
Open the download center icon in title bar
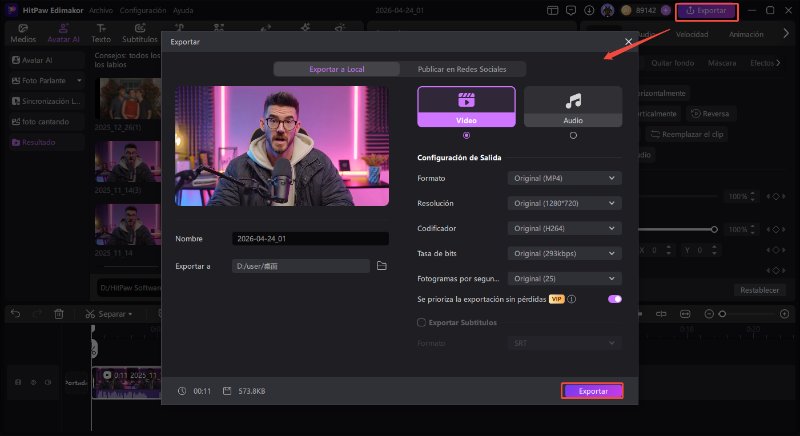tap(589, 10)
